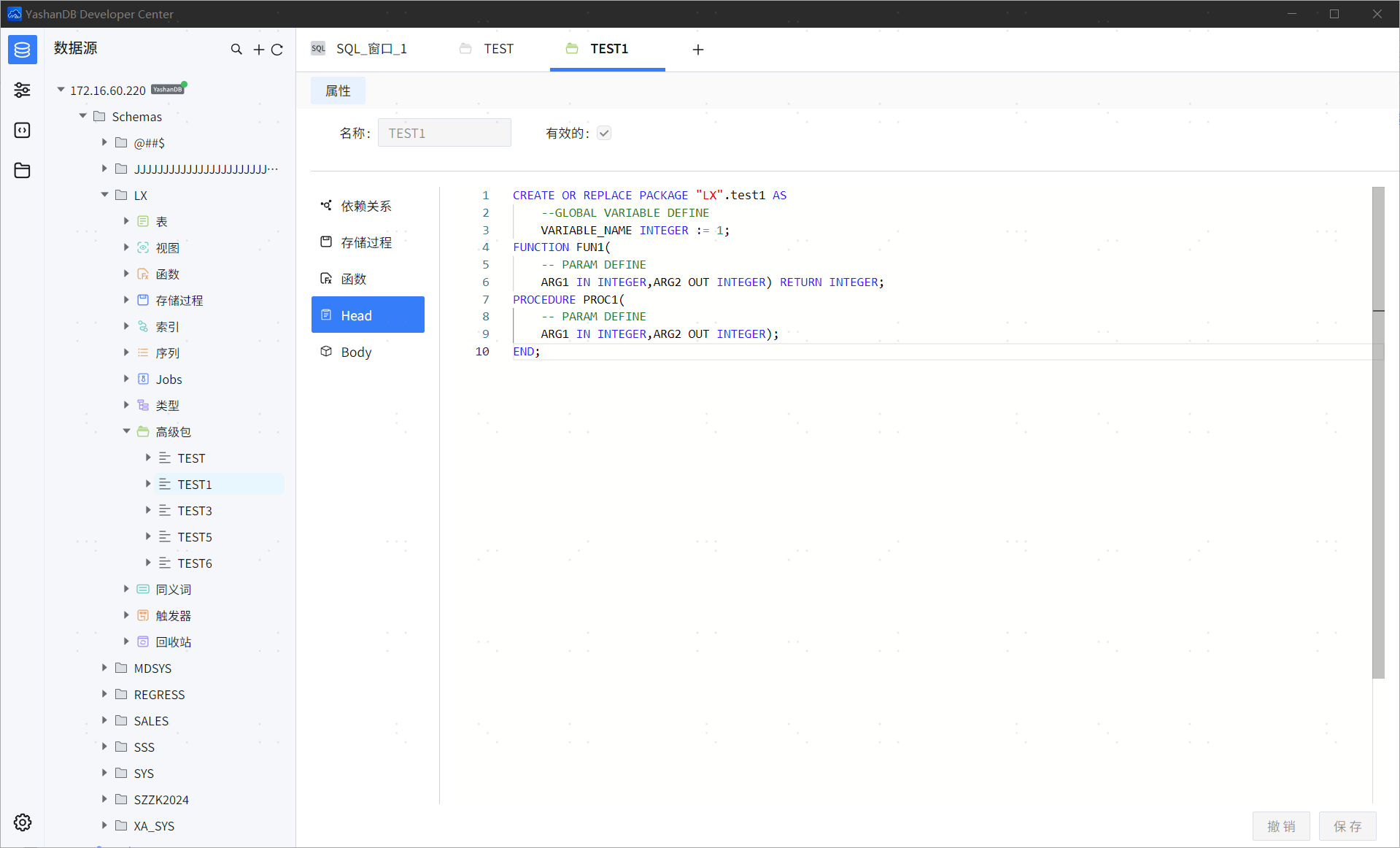The height and width of the screenshot is (848, 1400).
Task: Open the sliders configuration icon in sidebar
Action: pos(22,90)
